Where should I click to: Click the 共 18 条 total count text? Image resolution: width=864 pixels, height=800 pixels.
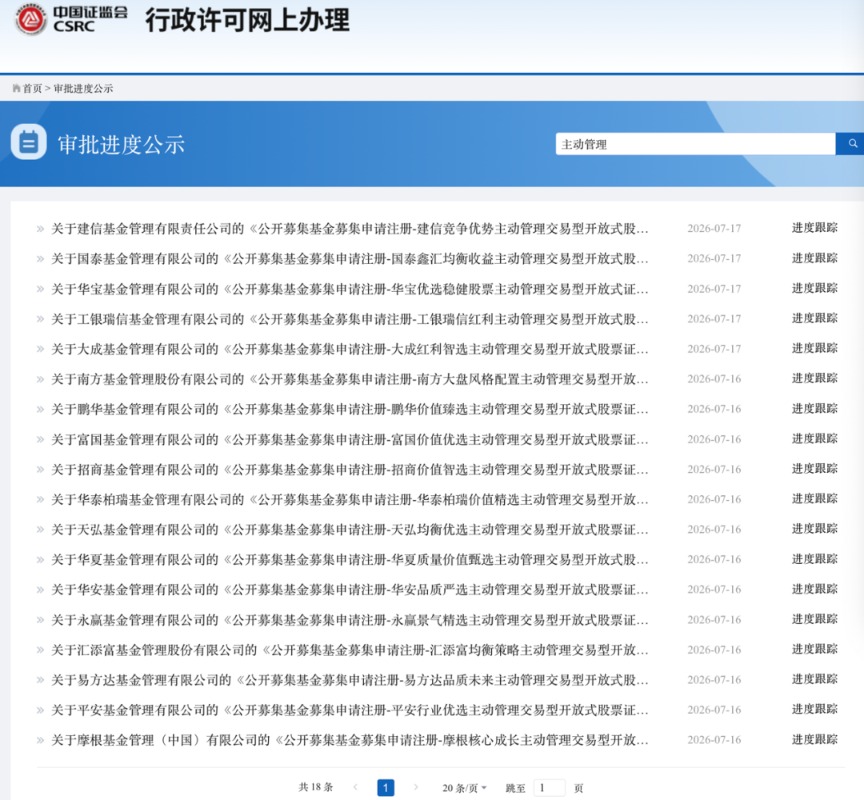pyautogui.click(x=316, y=787)
